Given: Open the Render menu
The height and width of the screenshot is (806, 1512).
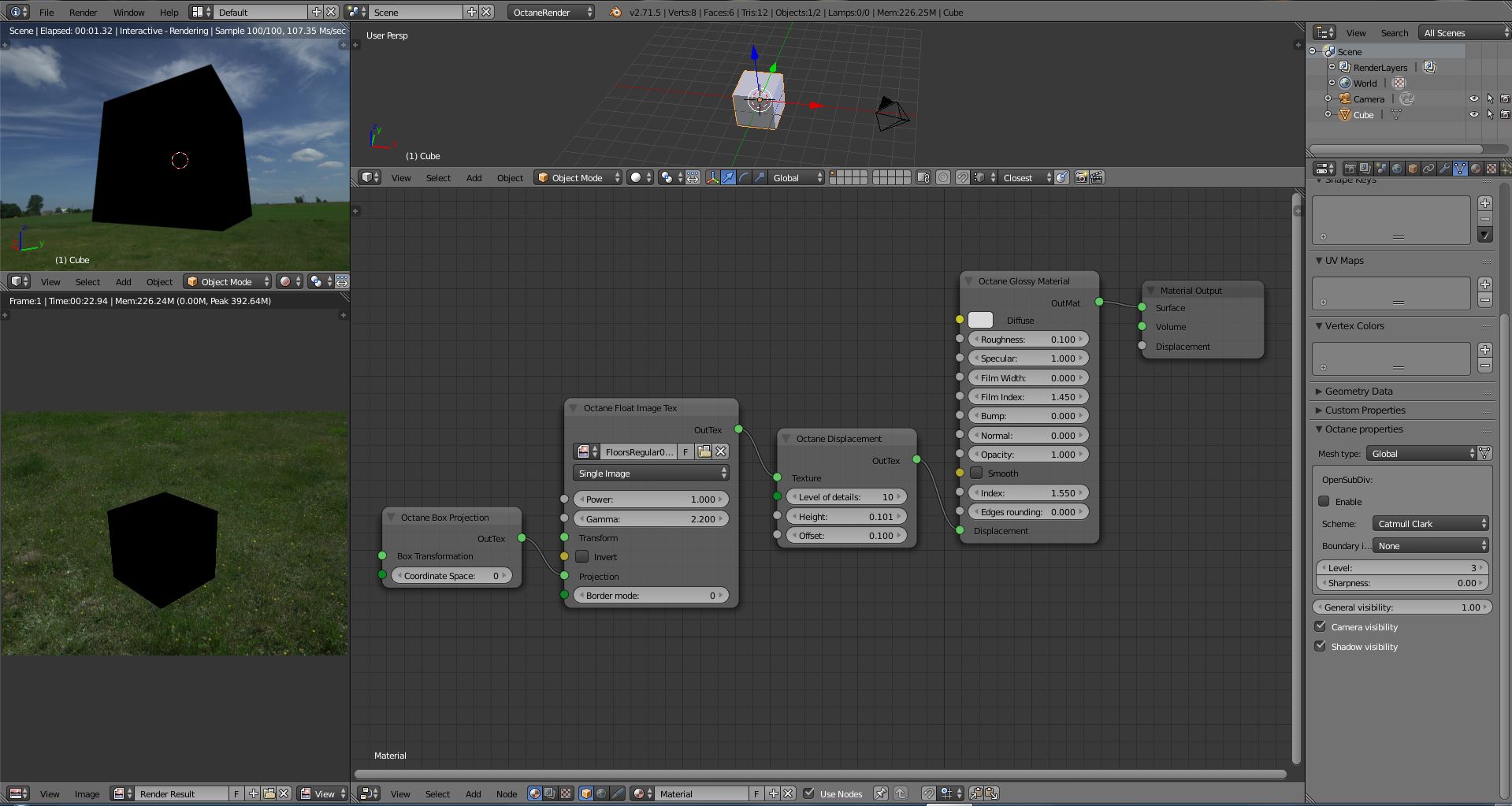Looking at the screenshot, I should [83, 12].
